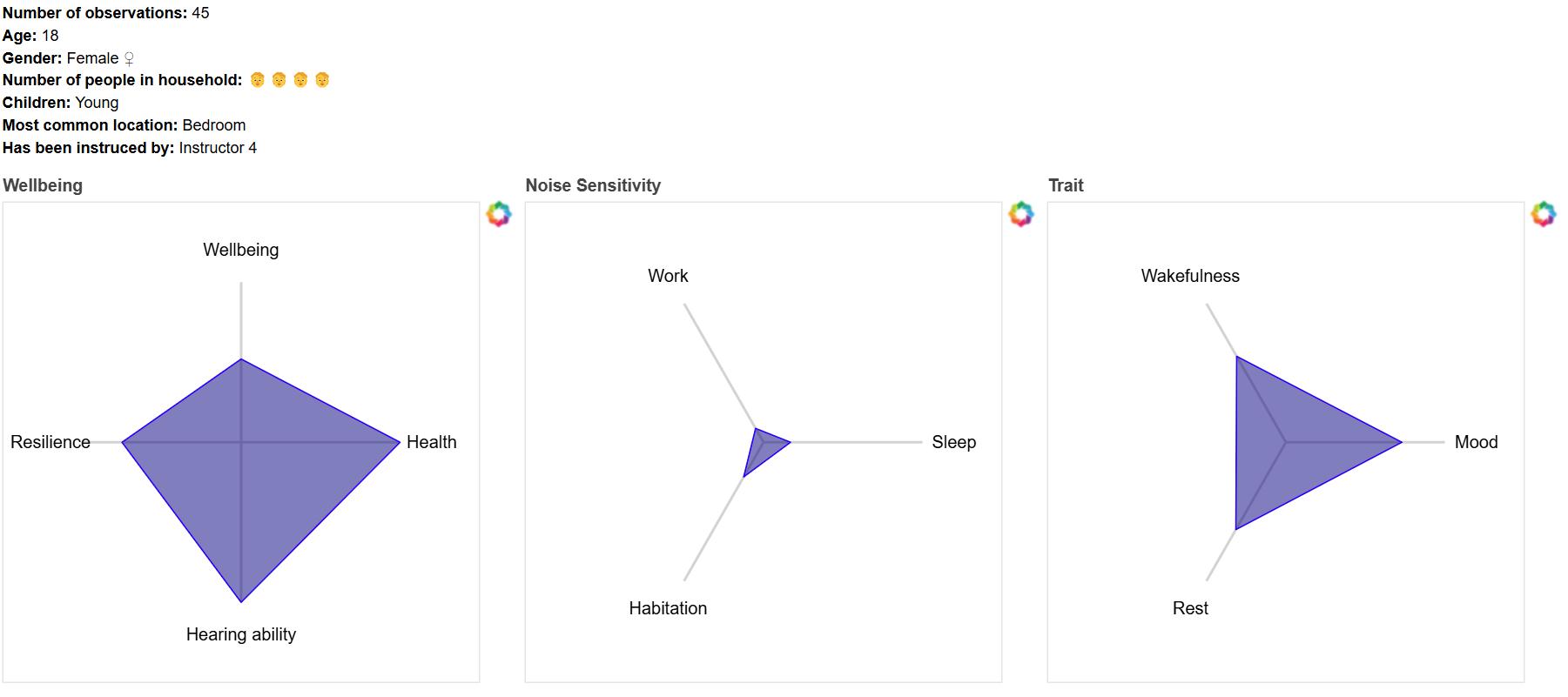
Task: Click the Noise Sensitivity chart title
Action: (593, 185)
